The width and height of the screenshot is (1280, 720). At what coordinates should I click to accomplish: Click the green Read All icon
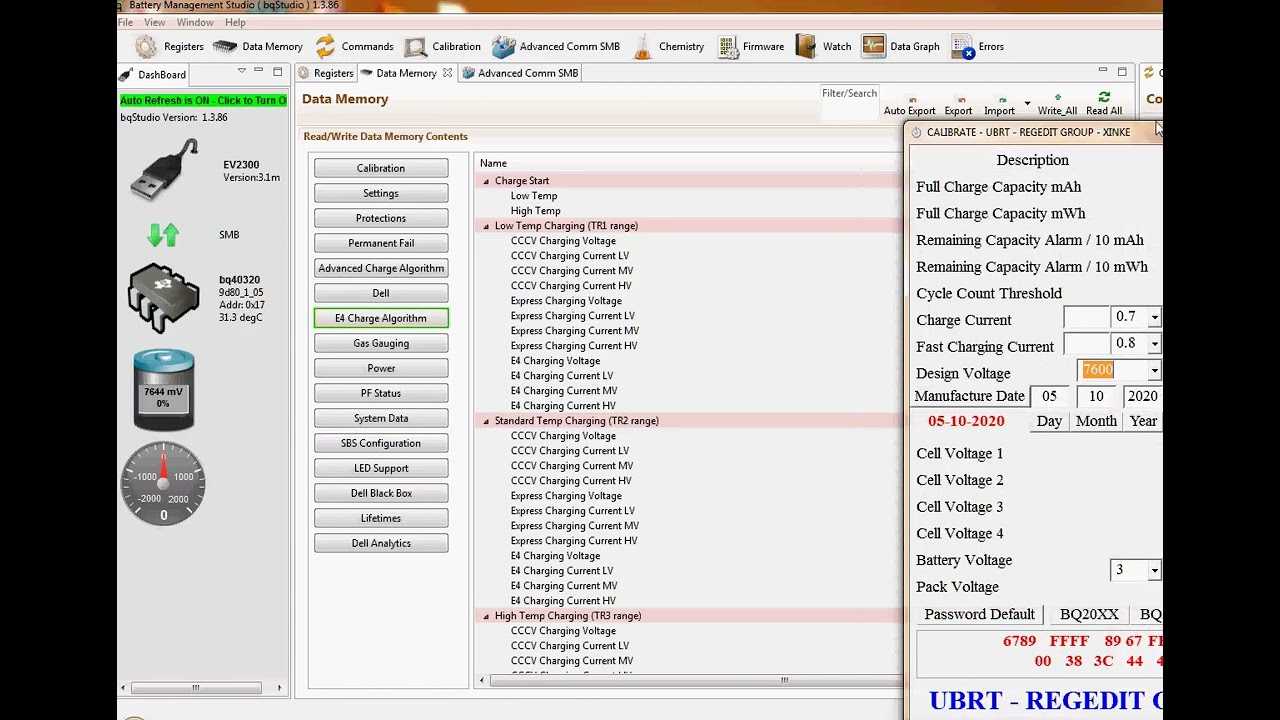(1104, 97)
